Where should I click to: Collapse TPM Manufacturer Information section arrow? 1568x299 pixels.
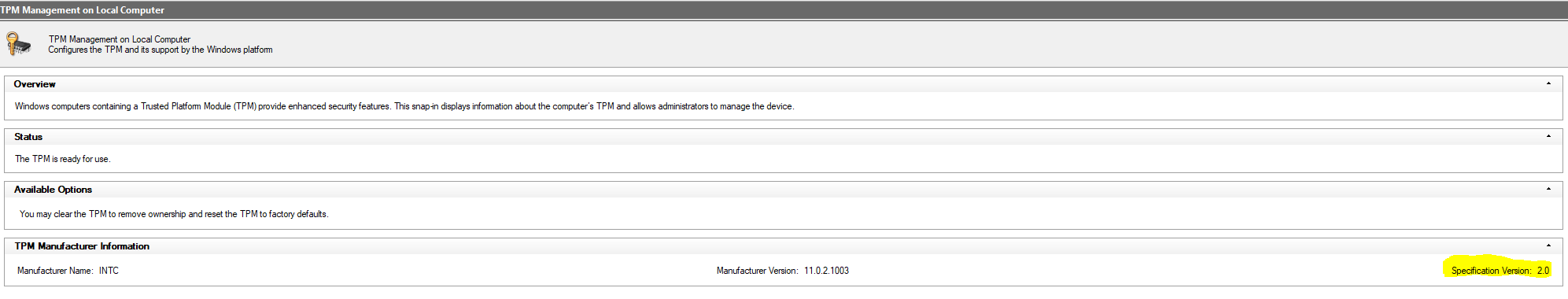point(1548,245)
